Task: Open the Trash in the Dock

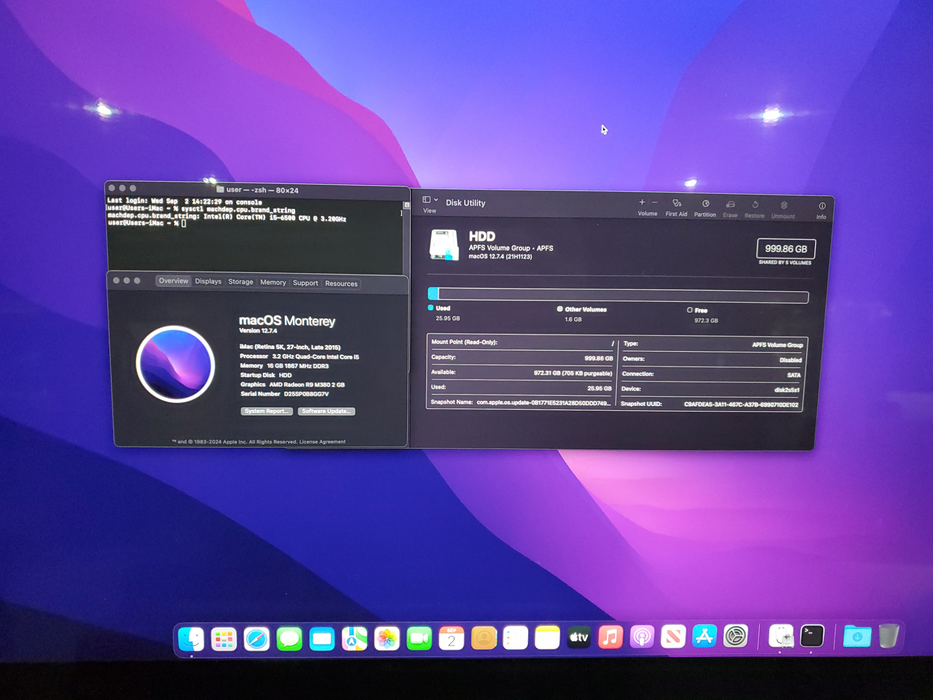Action: click(x=888, y=635)
